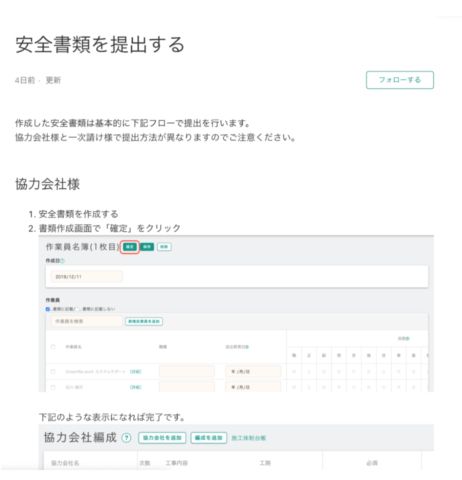Image resolution: width=462 pixels, height=480 pixels.
Task: Open the help icon next to 協力会社編成
Action: (x=126, y=438)
